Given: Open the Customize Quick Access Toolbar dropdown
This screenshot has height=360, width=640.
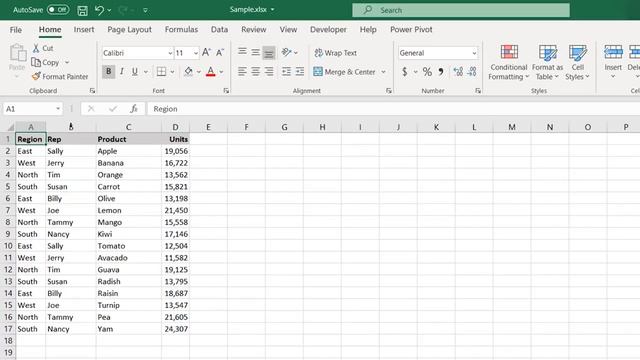Looking at the screenshot, I should click(x=145, y=10).
